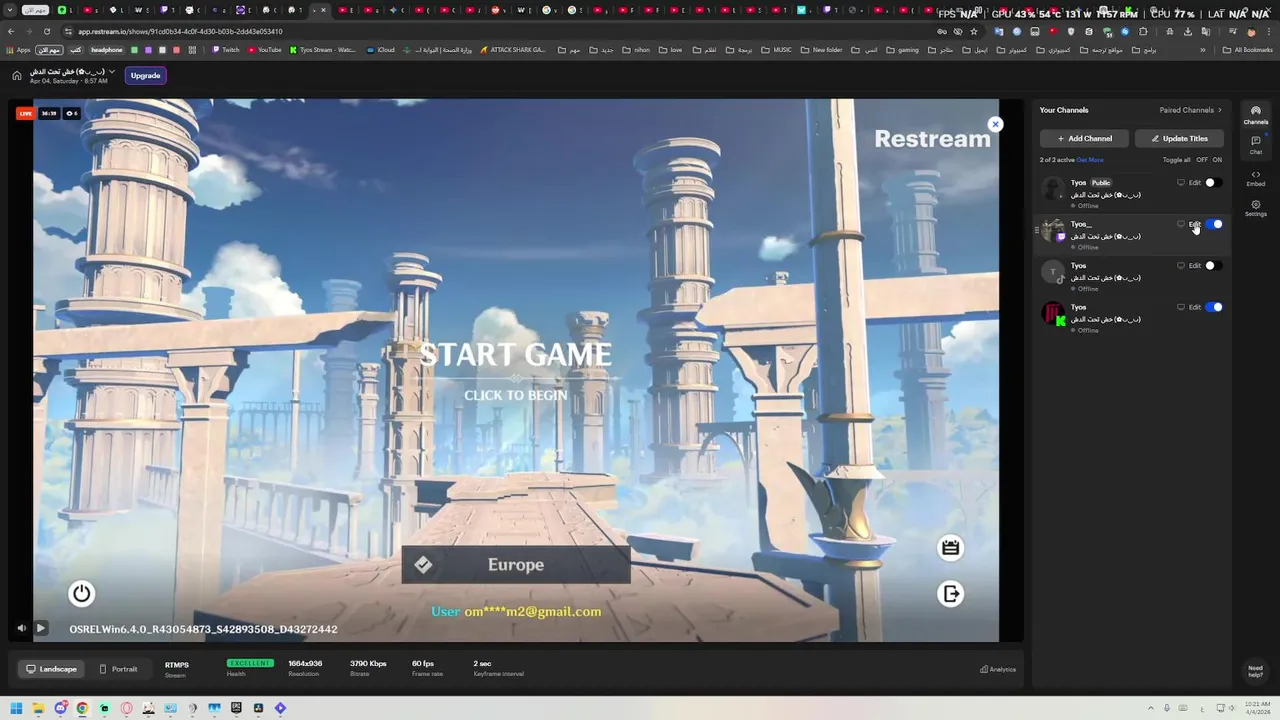This screenshot has width=1280, height=720.
Task: Open the Tyos Stream bookmark
Action: coord(323,50)
